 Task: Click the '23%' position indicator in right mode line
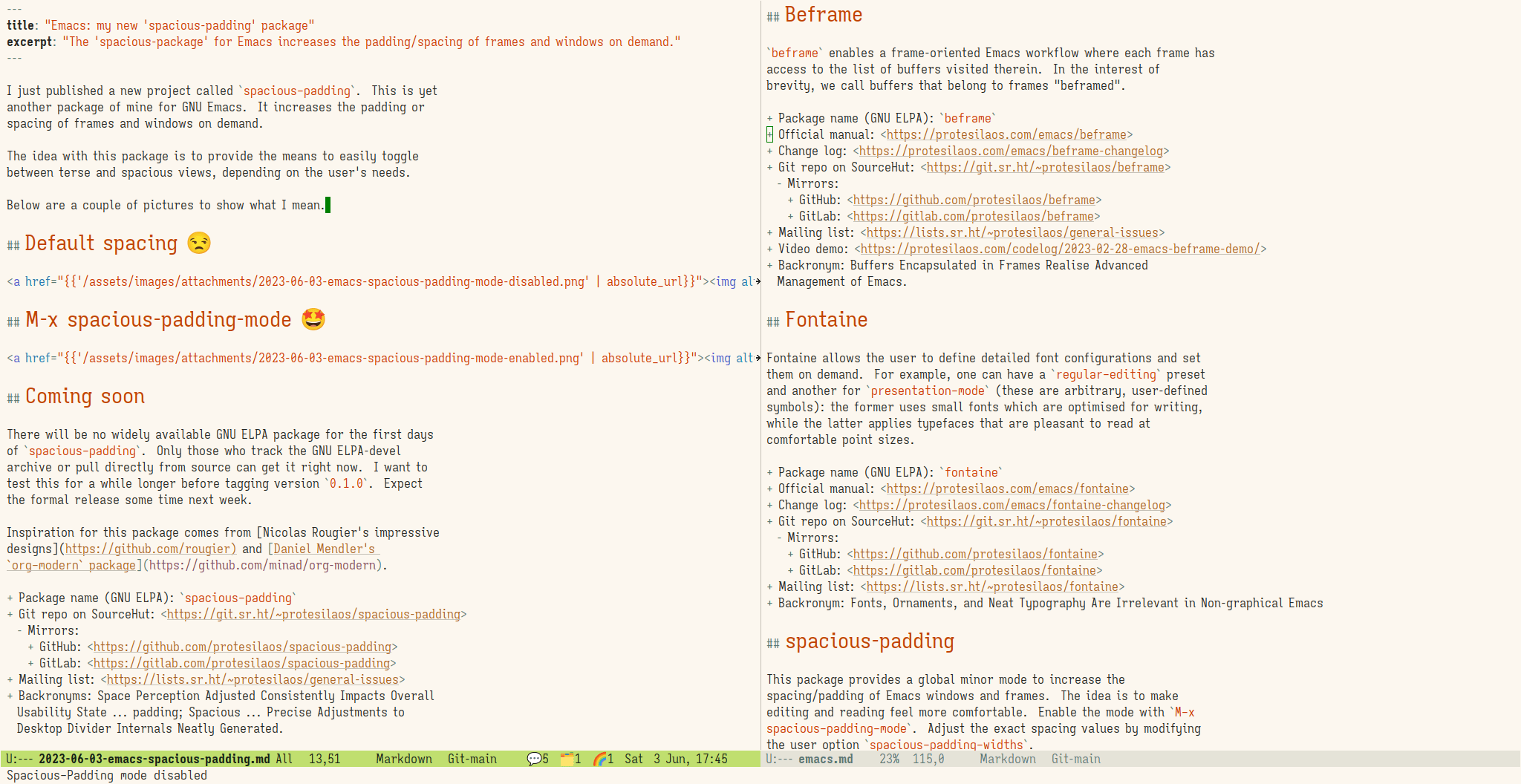point(890,759)
